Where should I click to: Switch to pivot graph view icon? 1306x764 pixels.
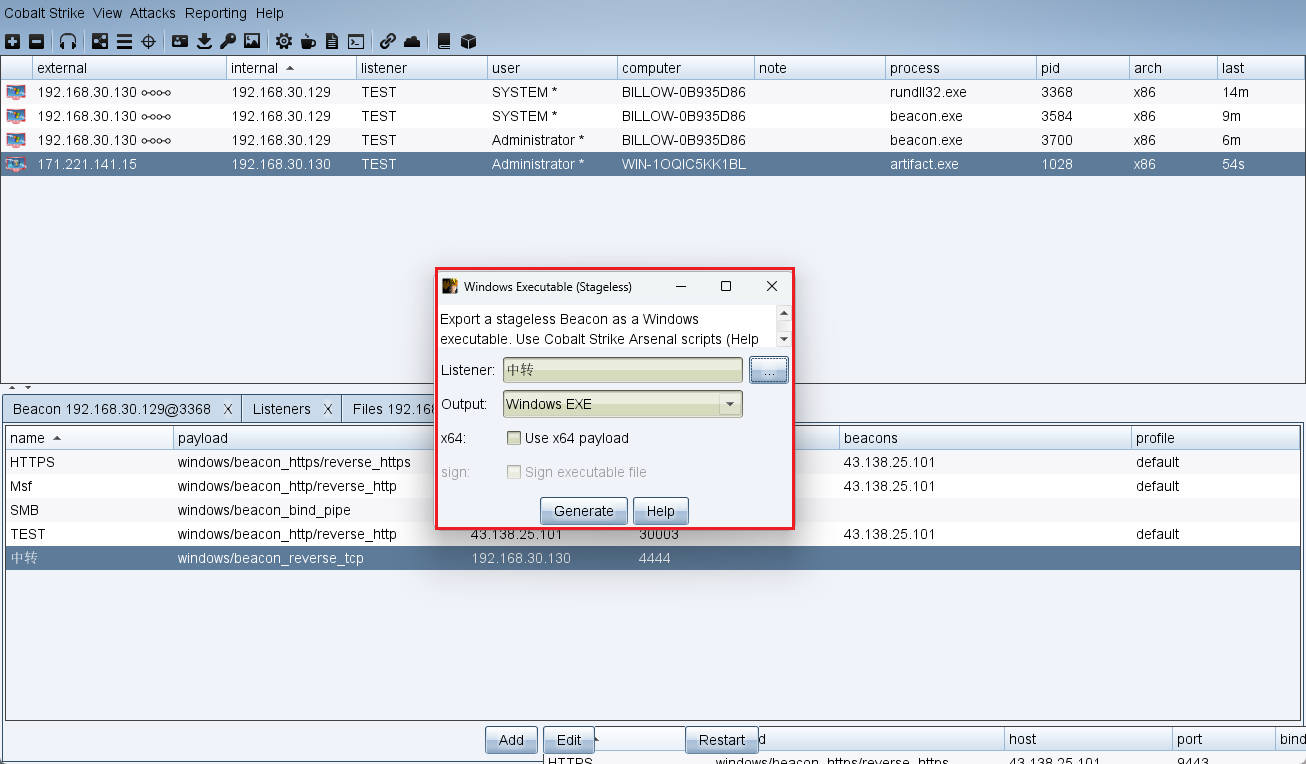(100, 41)
